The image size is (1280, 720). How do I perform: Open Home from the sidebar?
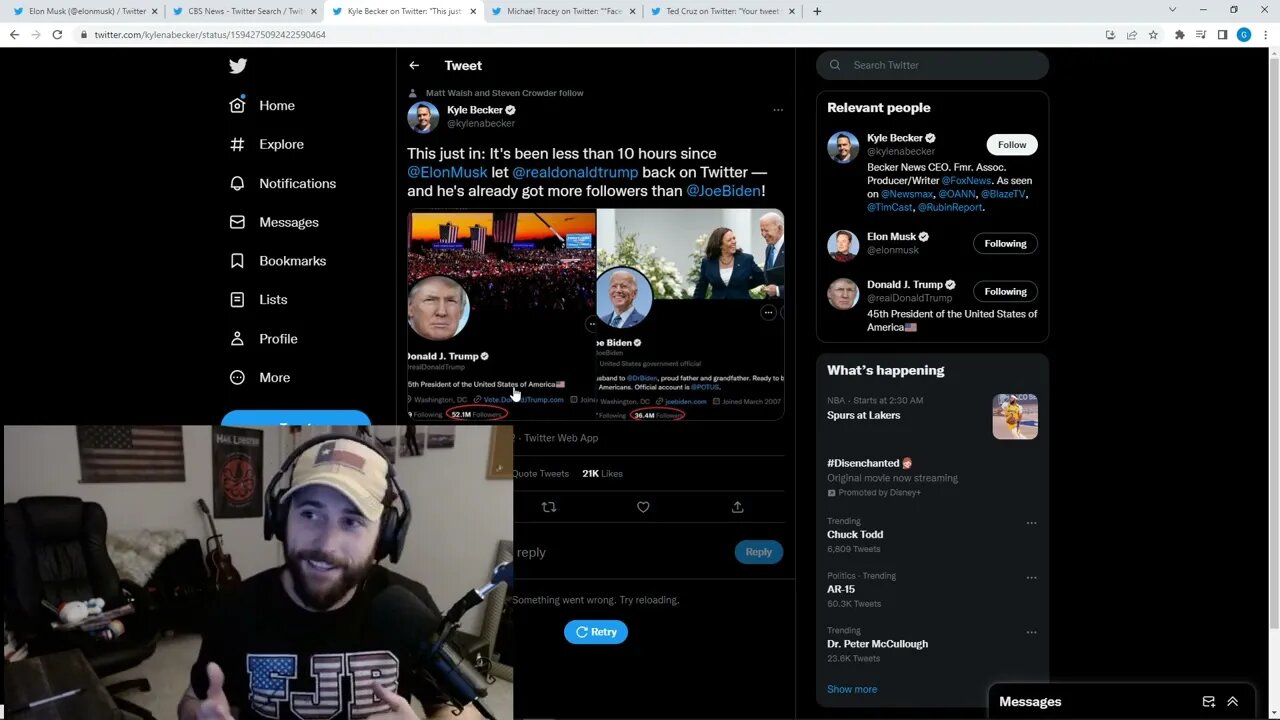pyautogui.click(x=262, y=105)
